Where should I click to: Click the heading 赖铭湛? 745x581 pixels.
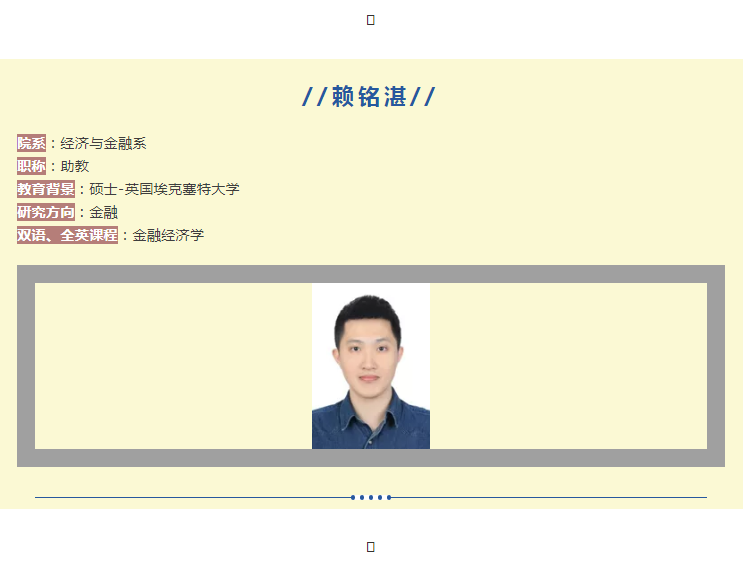point(369,97)
